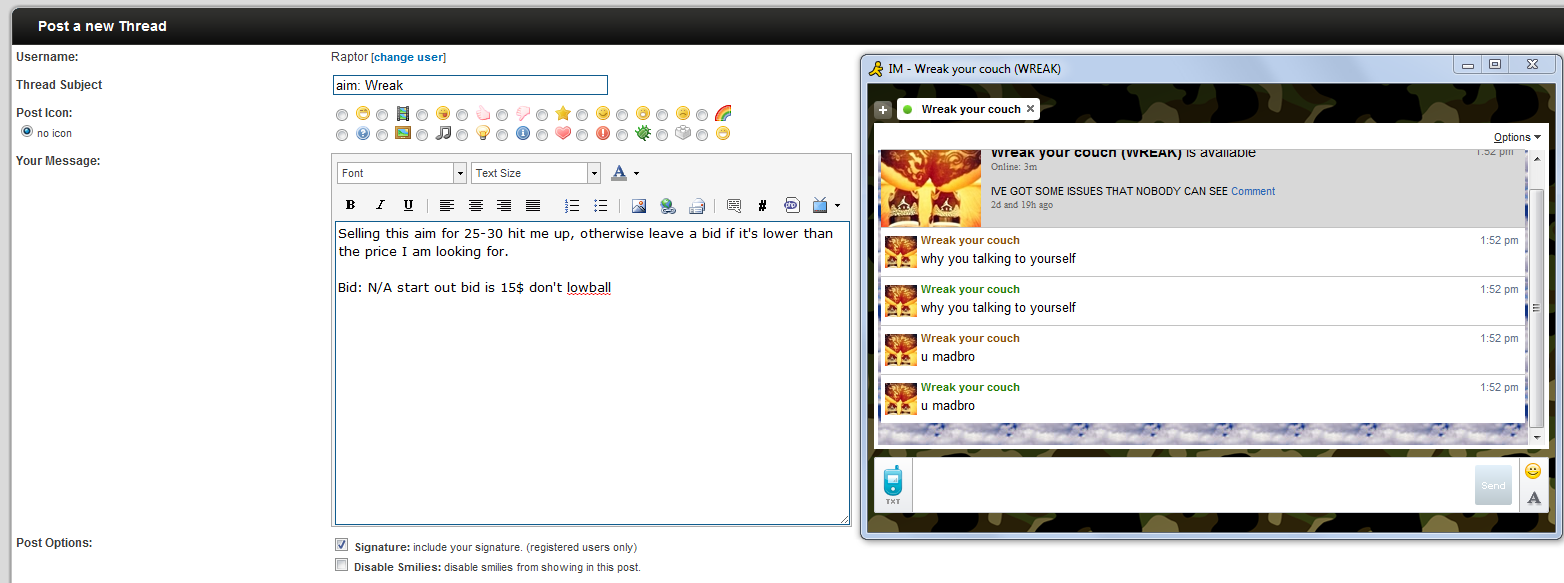Click the '2d and 19h ago' timestamp text

(1021, 205)
